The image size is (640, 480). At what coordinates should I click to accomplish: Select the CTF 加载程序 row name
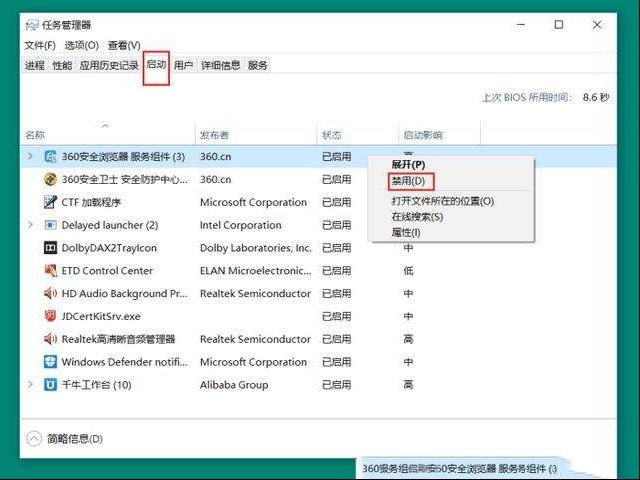coord(91,202)
